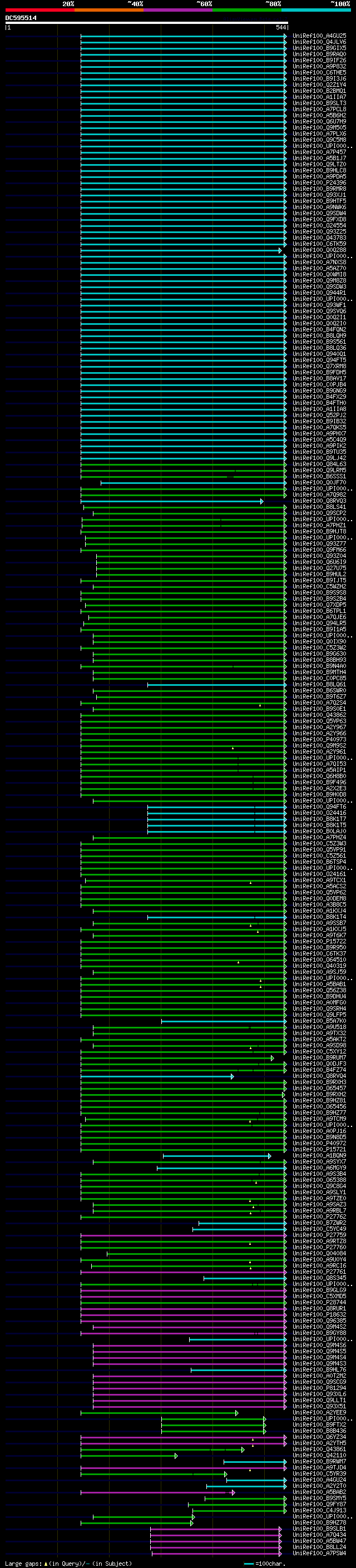Click the white query length bar
The image size is (356, 1568).
point(146,22)
